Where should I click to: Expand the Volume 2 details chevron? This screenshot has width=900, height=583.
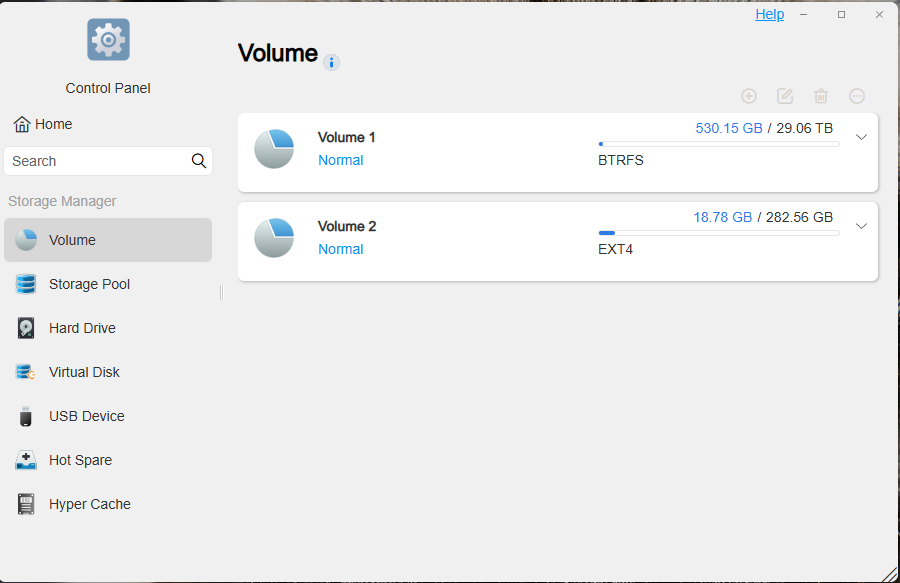point(861,226)
